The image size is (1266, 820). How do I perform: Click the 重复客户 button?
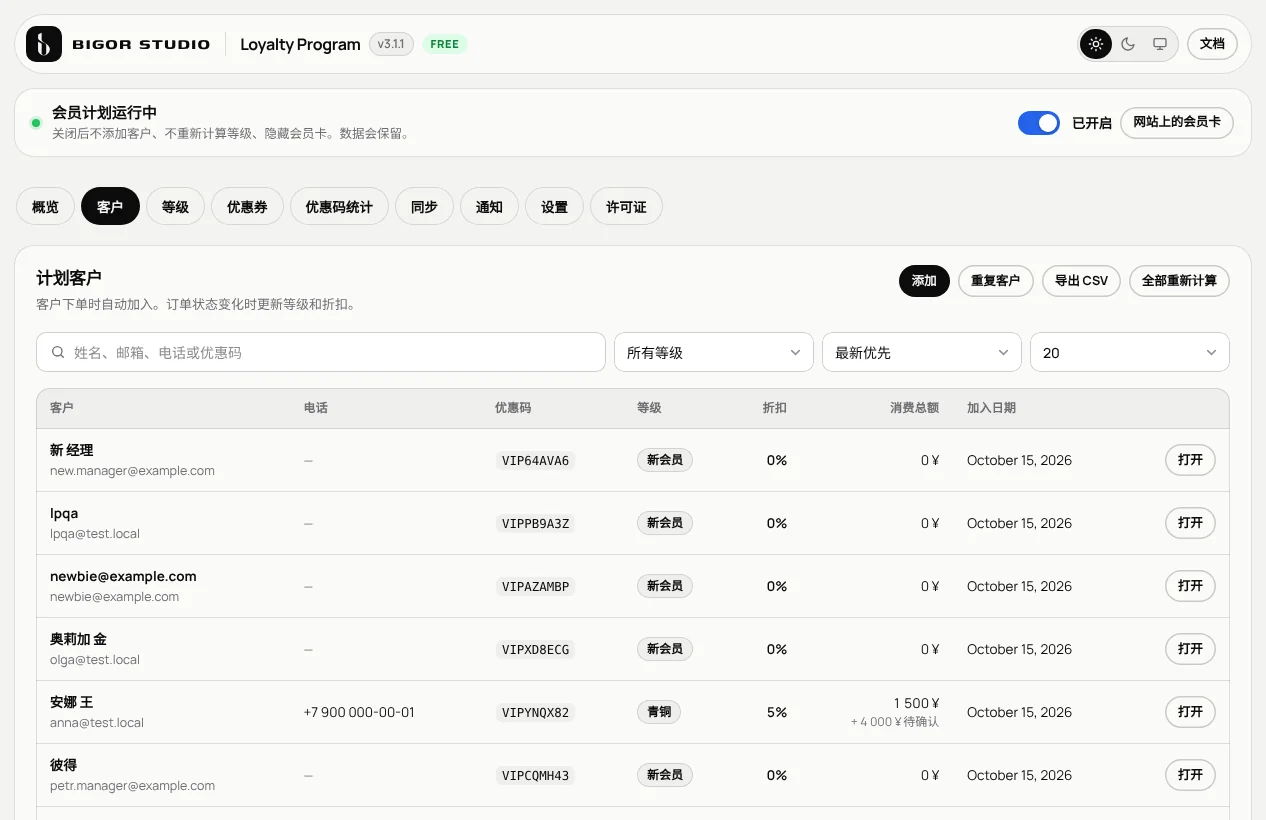click(995, 281)
